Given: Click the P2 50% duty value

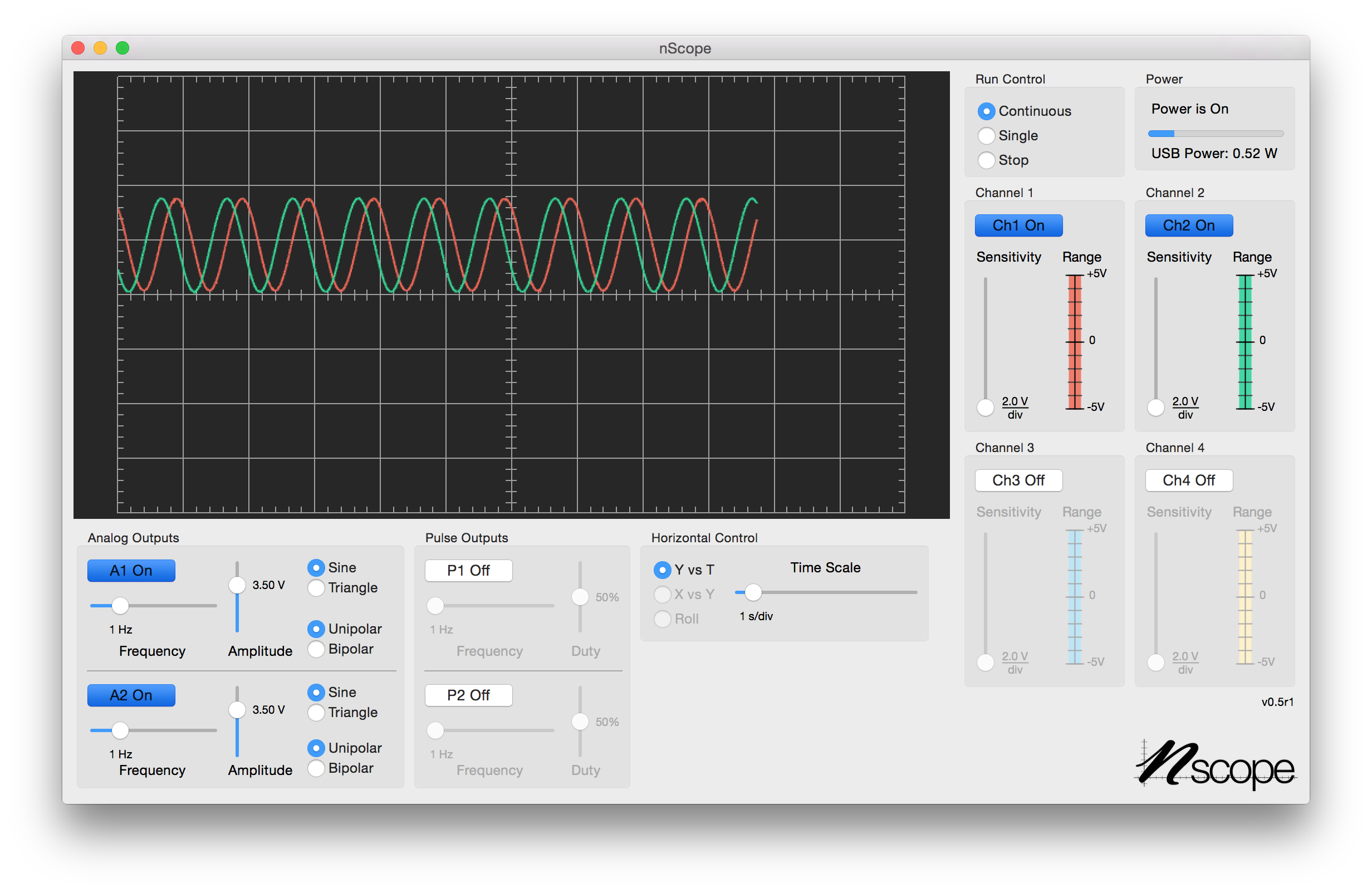Looking at the screenshot, I should 607,722.
